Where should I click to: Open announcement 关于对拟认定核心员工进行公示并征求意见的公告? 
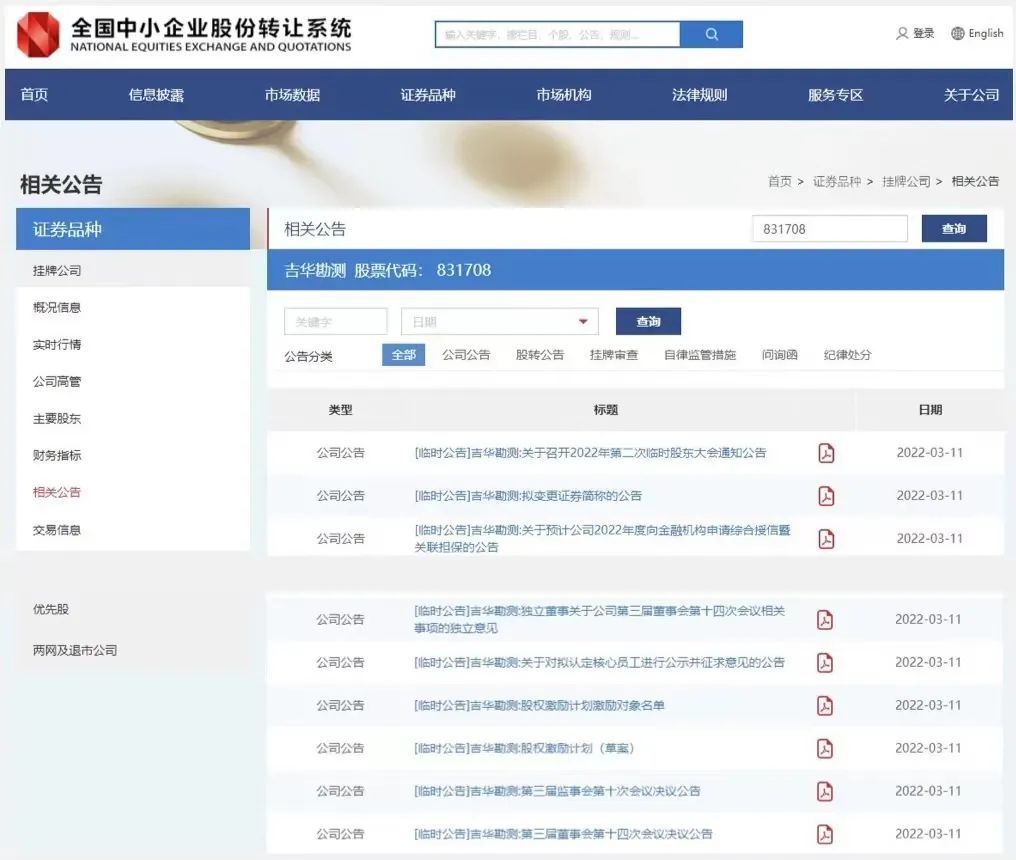[599, 662]
